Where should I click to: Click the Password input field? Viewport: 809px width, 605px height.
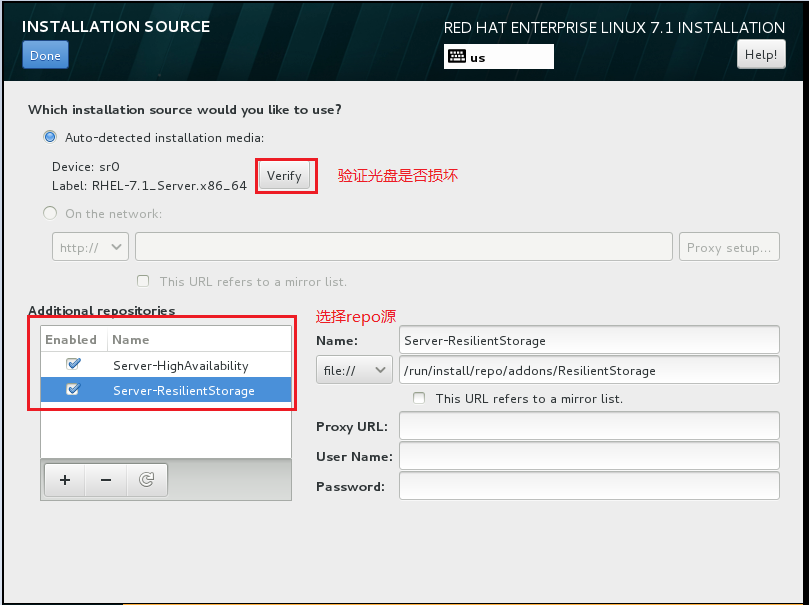coord(589,486)
